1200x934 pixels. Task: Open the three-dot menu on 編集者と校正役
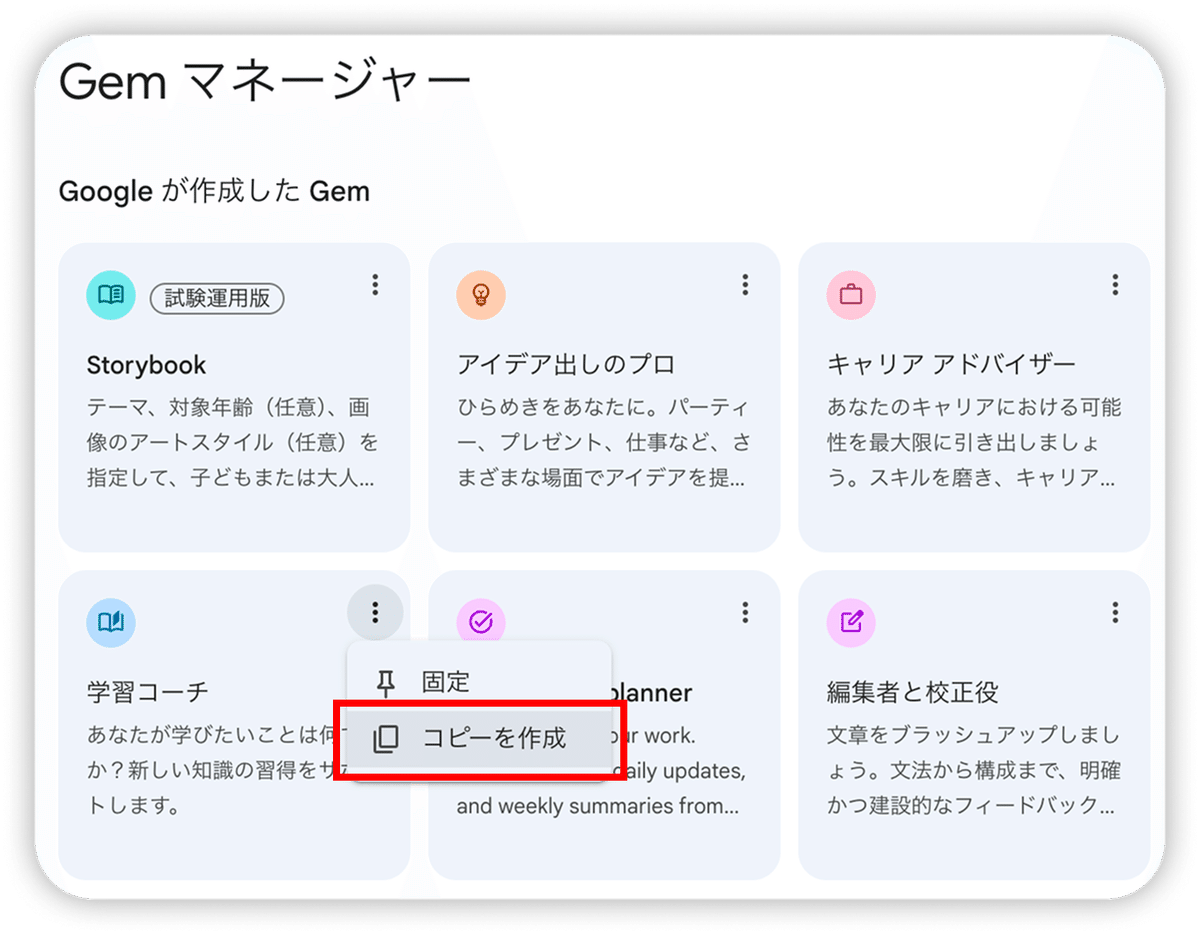coord(1115,612)
